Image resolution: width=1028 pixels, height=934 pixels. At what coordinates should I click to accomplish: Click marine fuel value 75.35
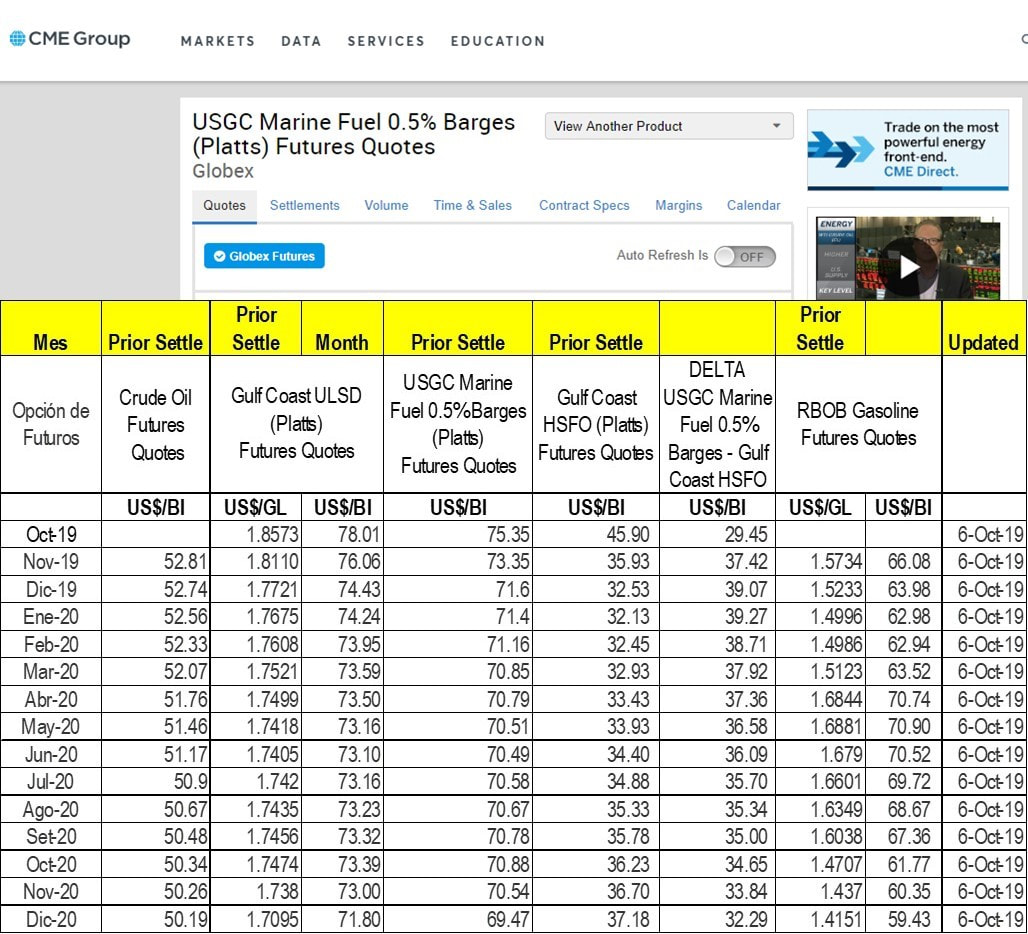[508, 535]
